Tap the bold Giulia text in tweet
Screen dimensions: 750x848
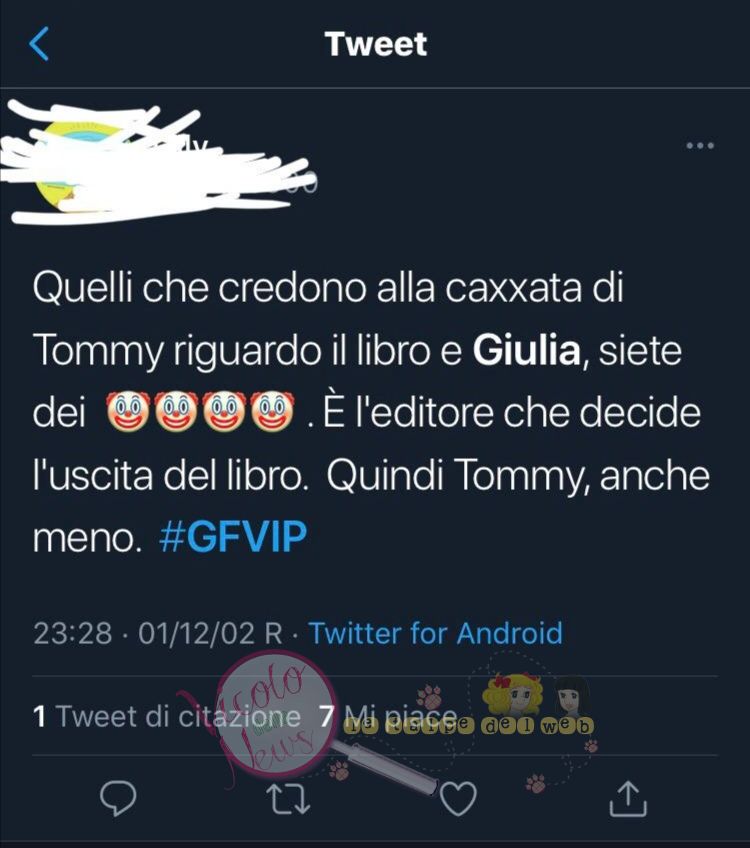point(527,350)
